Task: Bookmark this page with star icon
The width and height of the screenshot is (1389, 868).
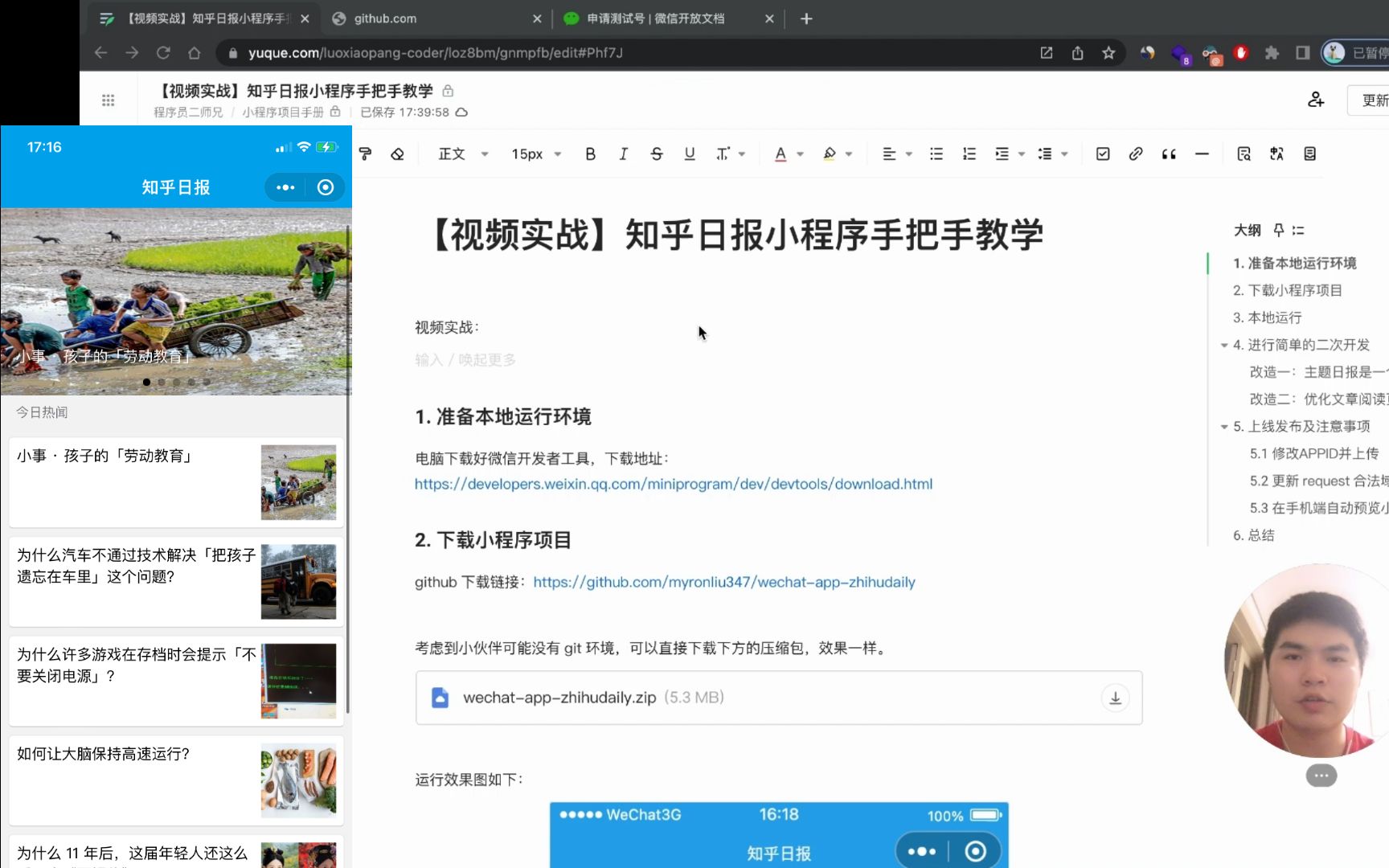Action: [1108, 53]
